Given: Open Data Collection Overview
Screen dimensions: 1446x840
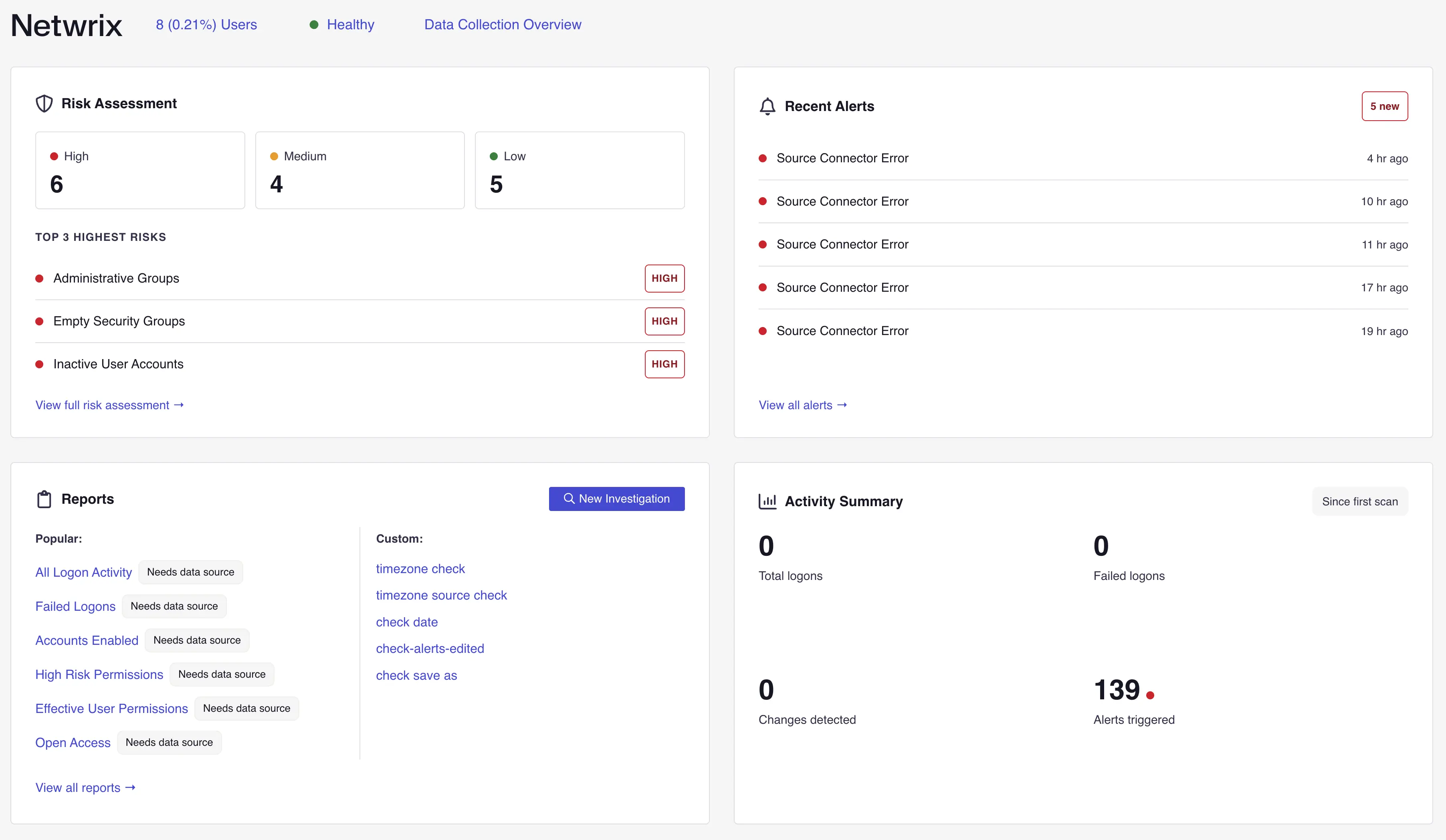Looking at the screenshot, I should coord(503,25).
